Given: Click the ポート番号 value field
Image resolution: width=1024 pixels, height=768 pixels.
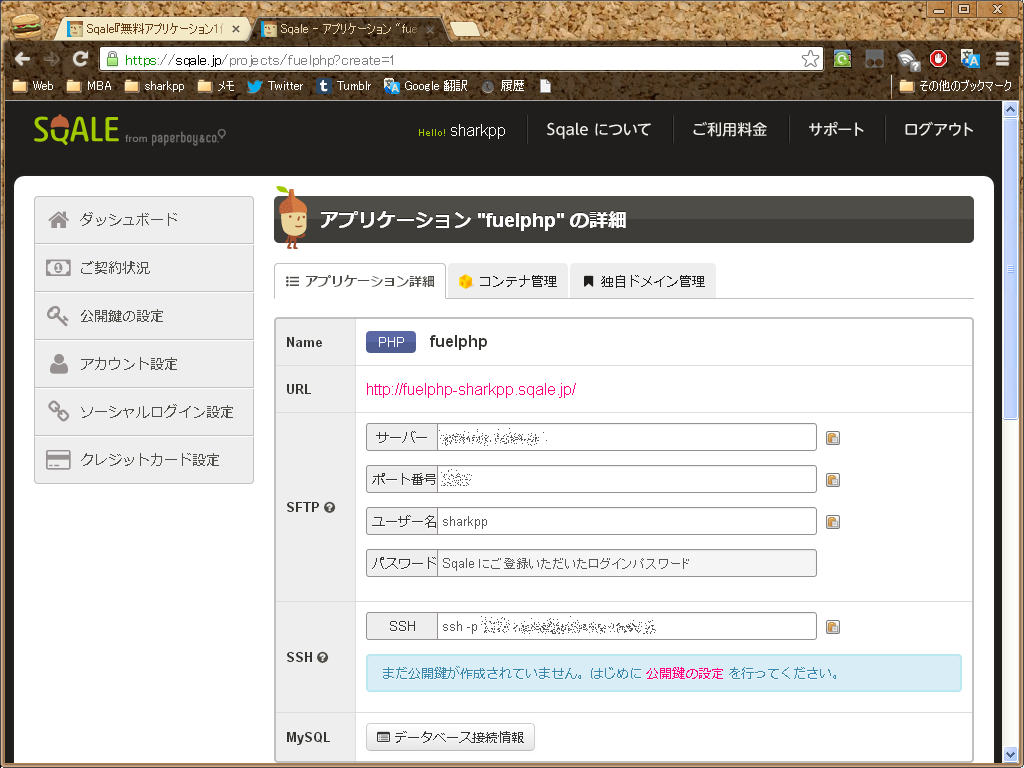Looking at the screenshot, I should pyautogui.click(x=627, y=479).
